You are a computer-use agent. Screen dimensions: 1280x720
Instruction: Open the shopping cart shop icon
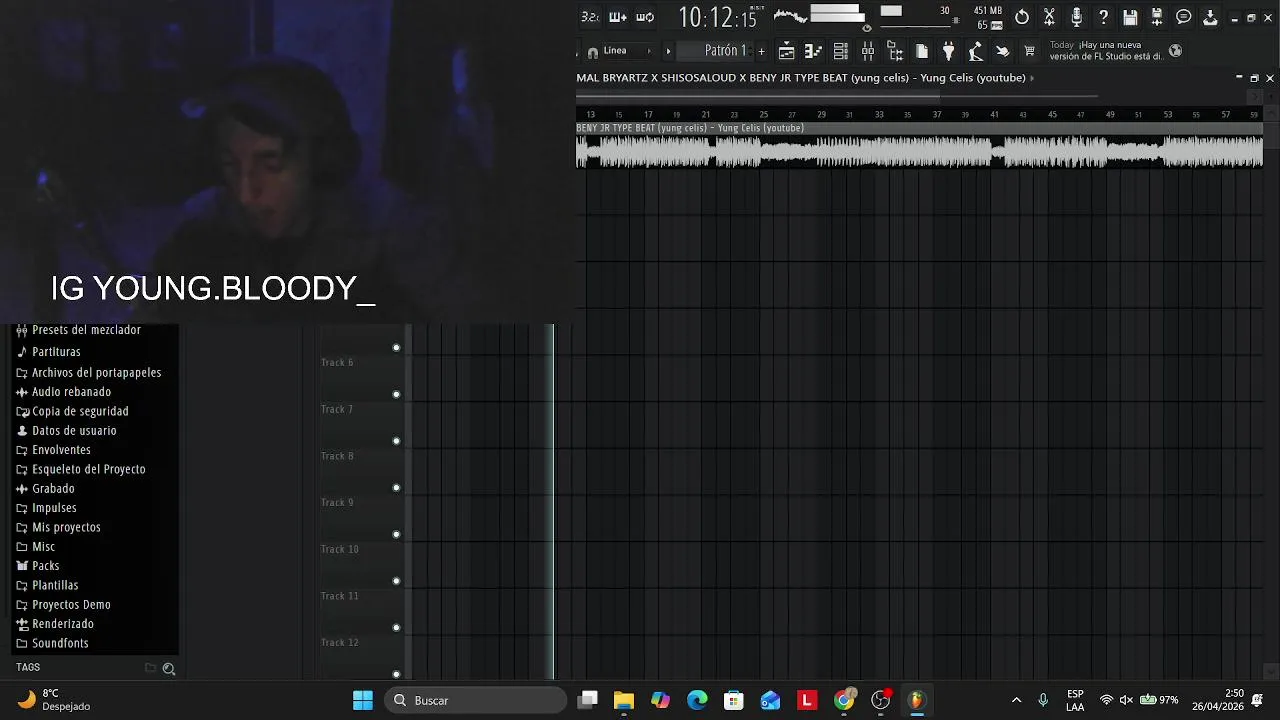[x=1030, y=51]
